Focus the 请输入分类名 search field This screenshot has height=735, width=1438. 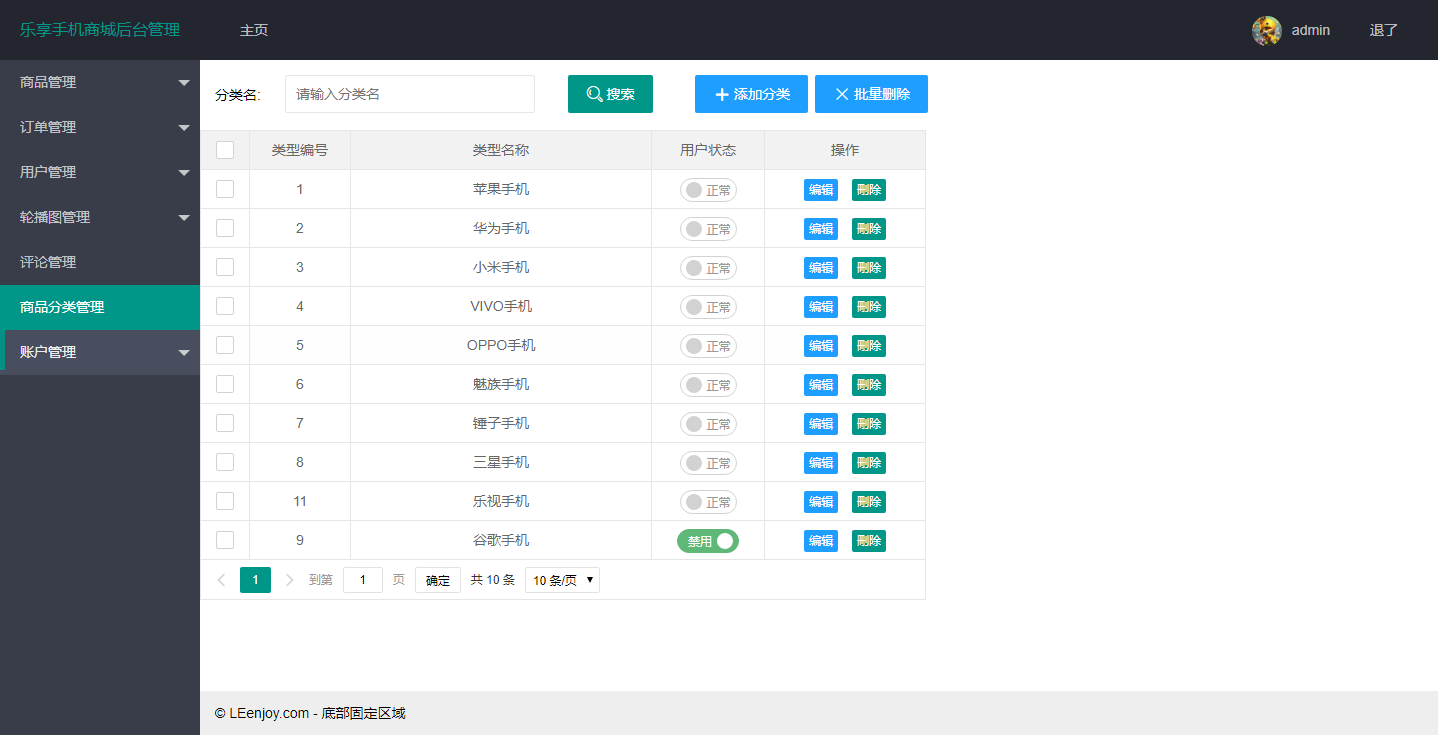pos(410,94)
